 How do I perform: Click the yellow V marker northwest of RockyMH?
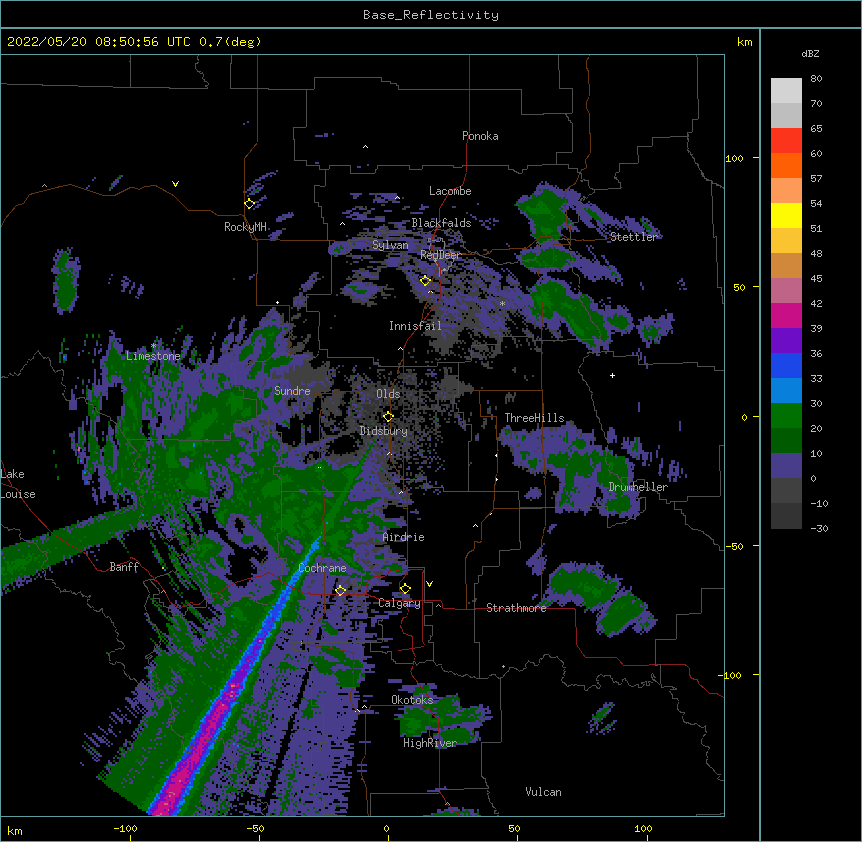[175, 184]
